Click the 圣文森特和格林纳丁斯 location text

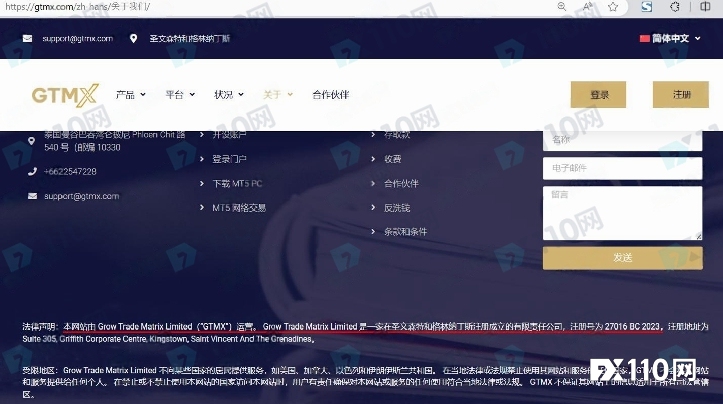190,38
